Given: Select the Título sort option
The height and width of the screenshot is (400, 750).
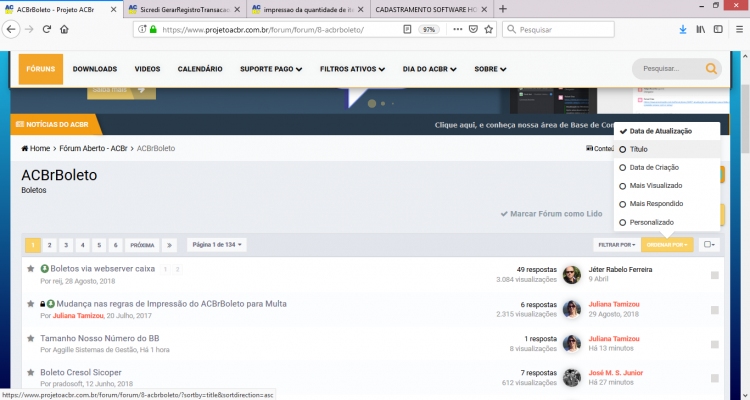Looking at the screenshot, I should 667,149.
